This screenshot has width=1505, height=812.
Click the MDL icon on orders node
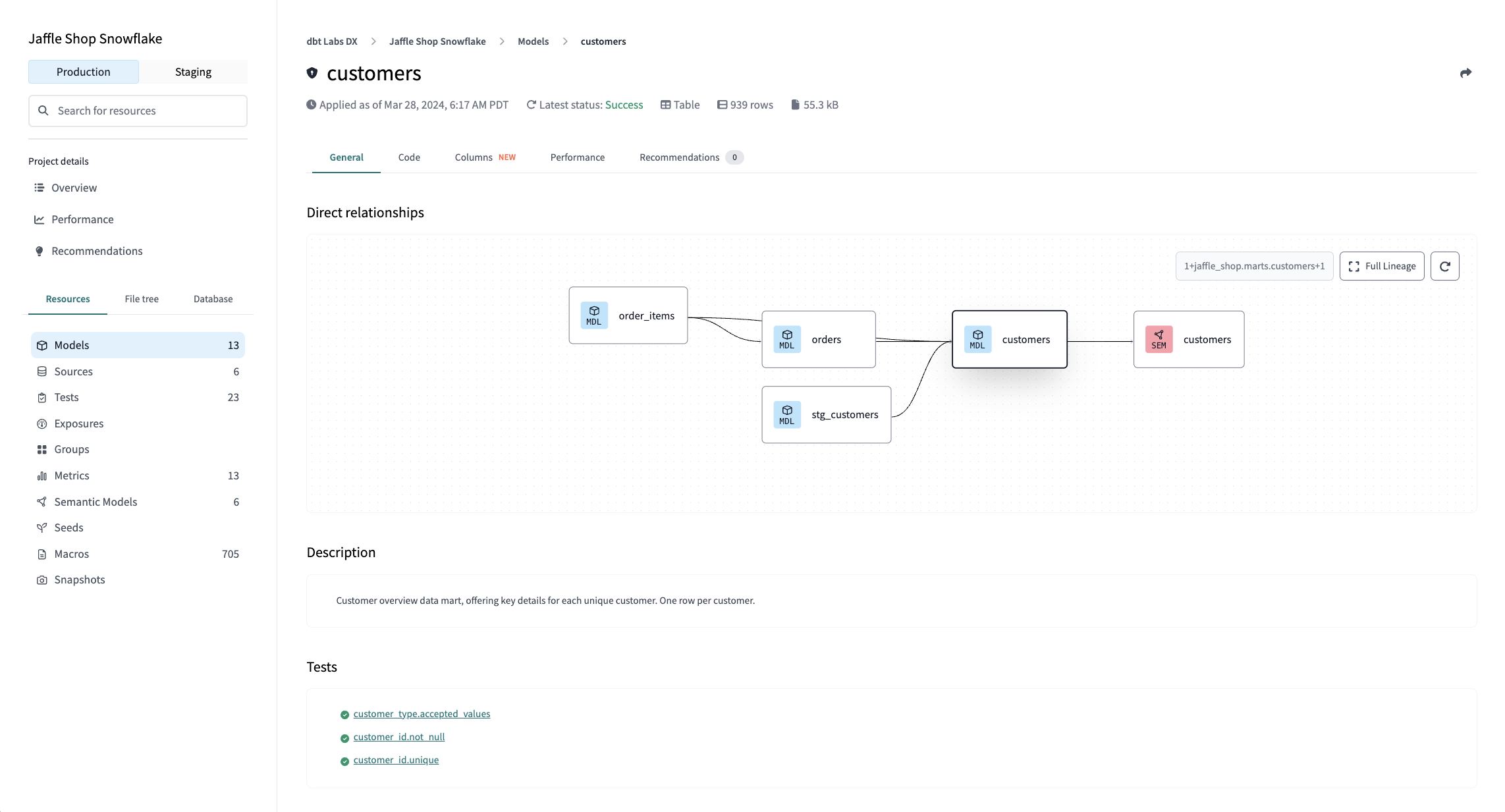[786, 339]
